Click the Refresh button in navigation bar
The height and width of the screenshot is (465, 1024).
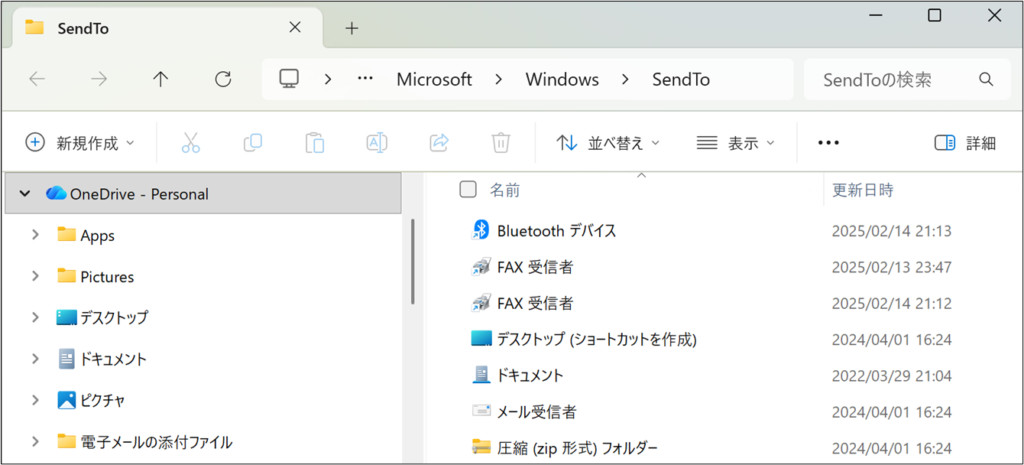point(223,79)
